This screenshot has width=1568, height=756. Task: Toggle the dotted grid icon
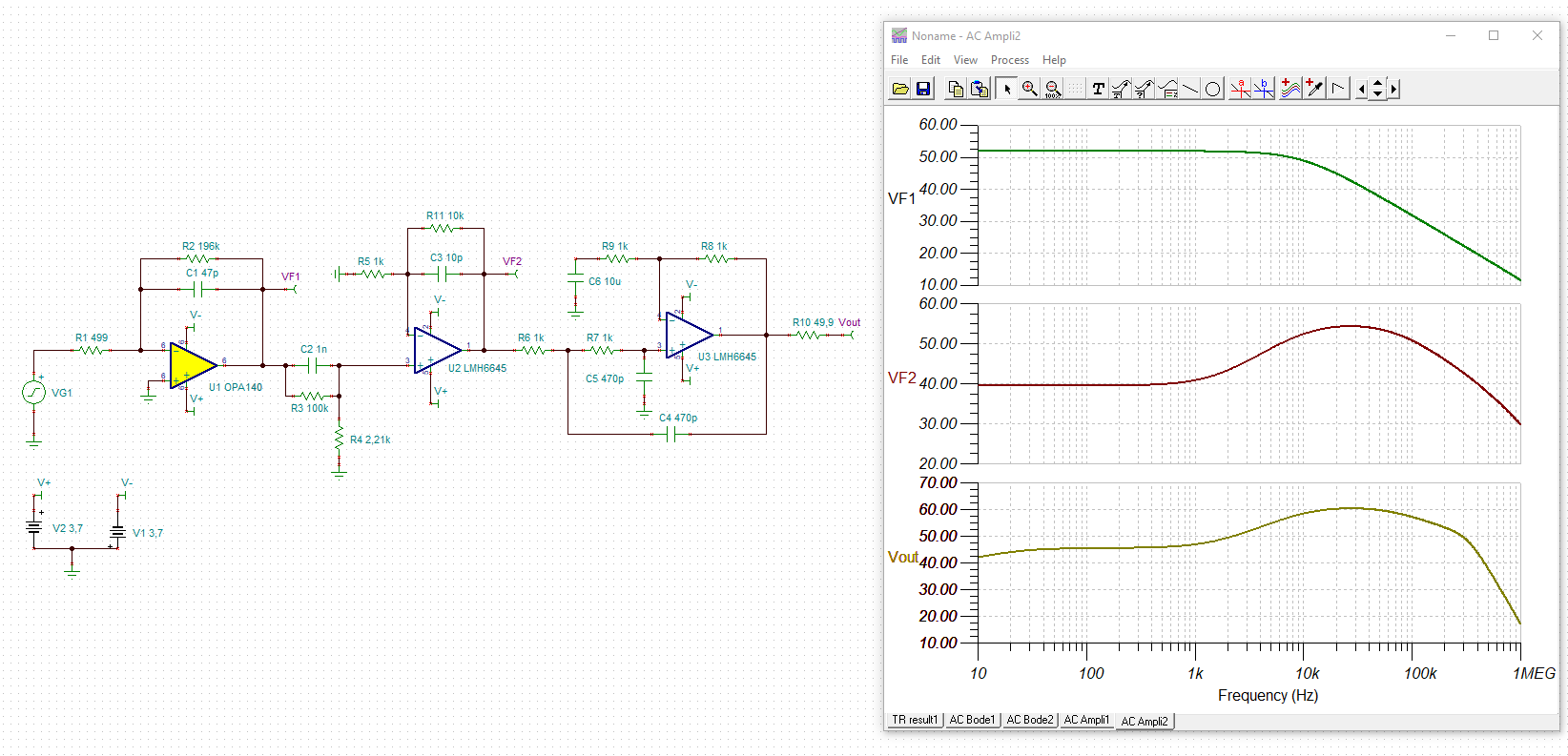pos(1076,89)
